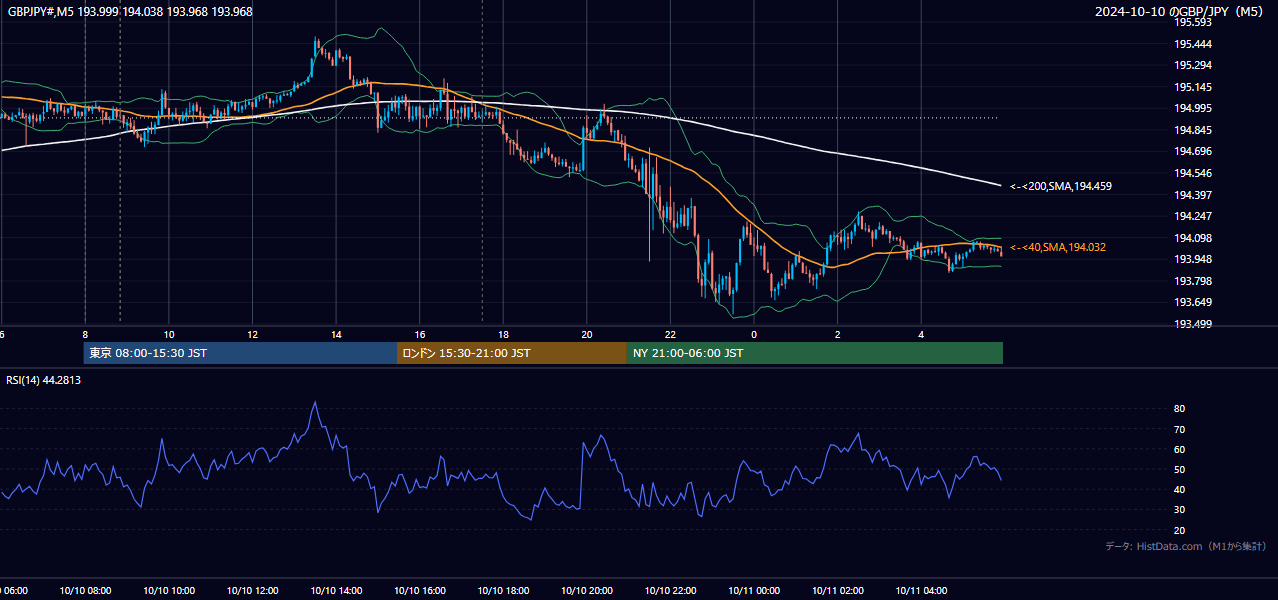This screenshot has width=1278, height=600.
Task: Click price axis label 194.696
Action: [1193, 151]
